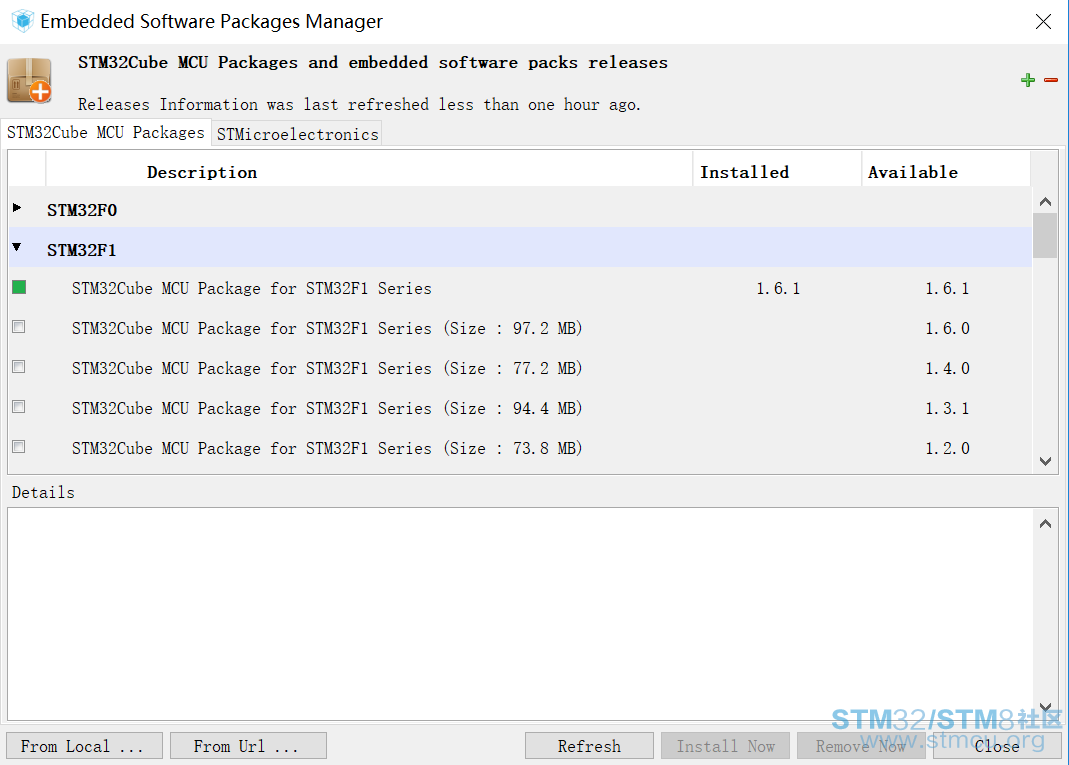The width and height of the screenshot is (1069, 765).
Task: Switch to STM32Cube MCU Packages tab
Action: 106,132
